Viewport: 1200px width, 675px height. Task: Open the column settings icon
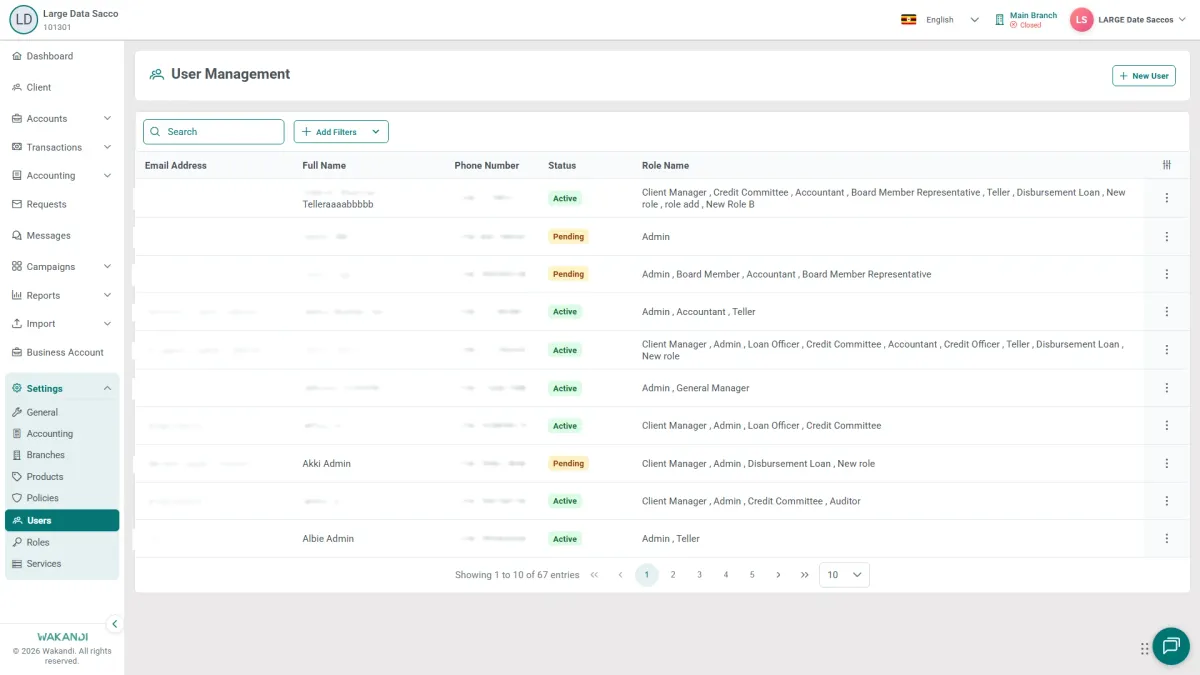pyautogui.click(x=1167, y=165)
